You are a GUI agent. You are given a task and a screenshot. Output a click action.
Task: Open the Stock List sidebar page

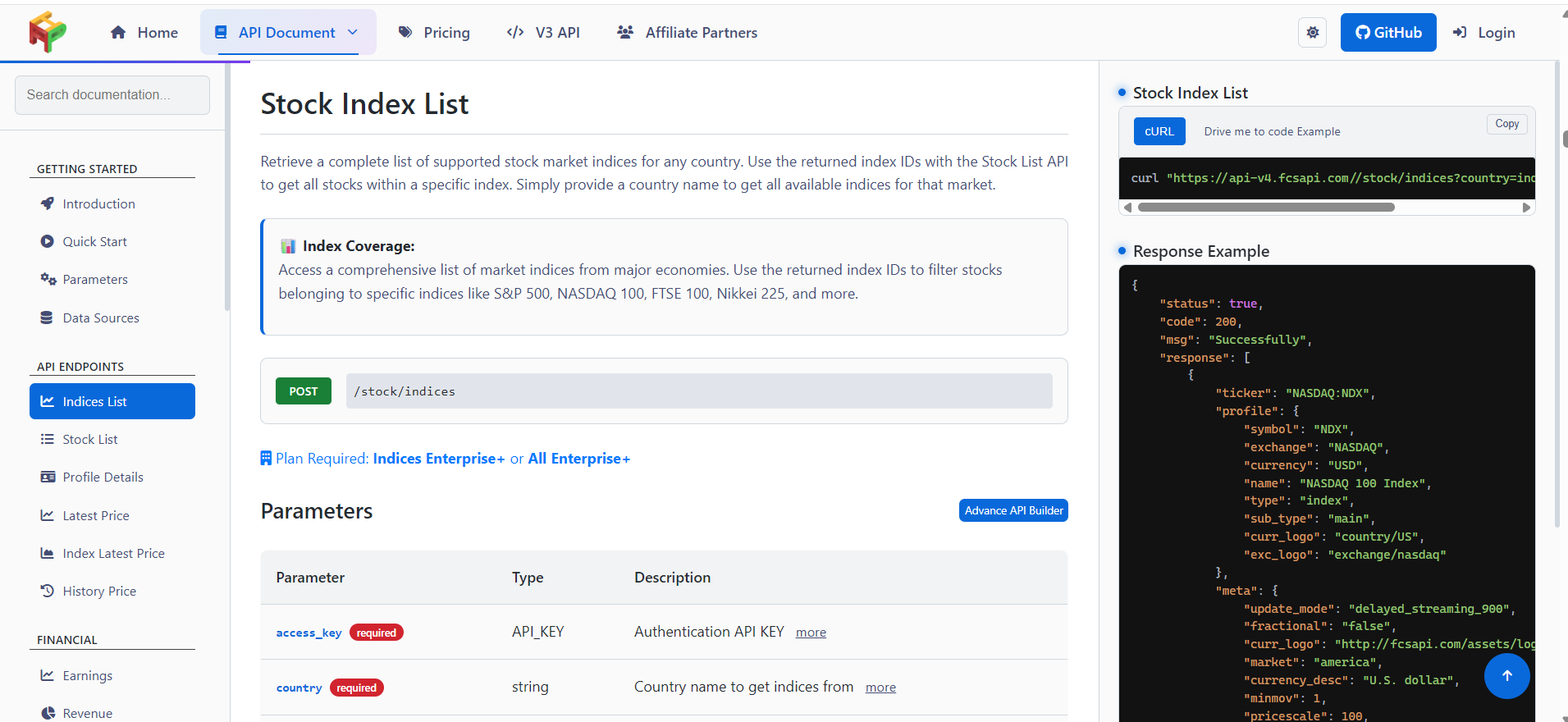(112, 439)
